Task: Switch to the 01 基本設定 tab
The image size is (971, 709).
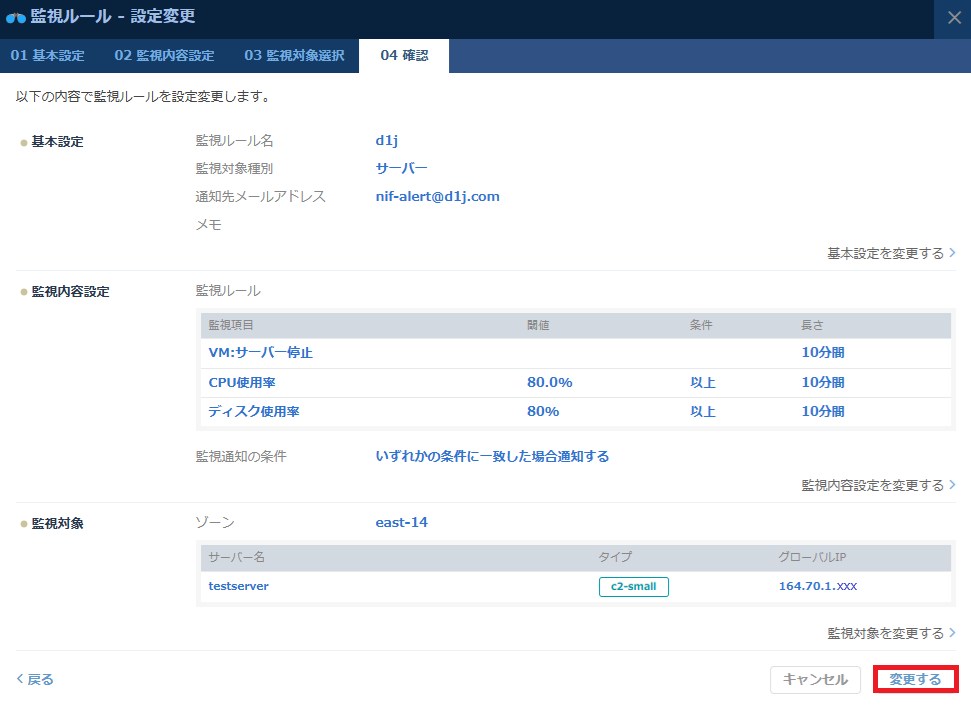Action: click(47, 56)
